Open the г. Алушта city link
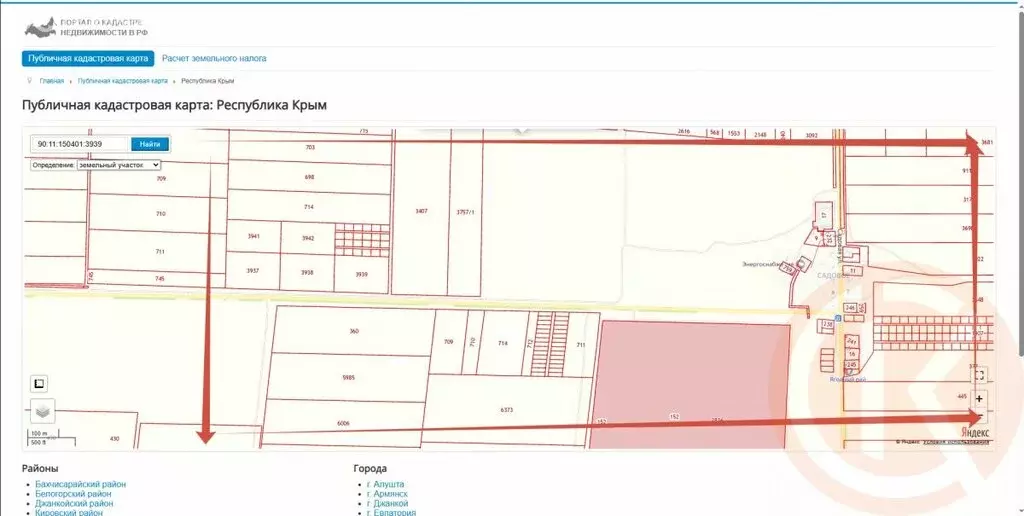Viewport: 1024px width, 516px height. (386, 484)
